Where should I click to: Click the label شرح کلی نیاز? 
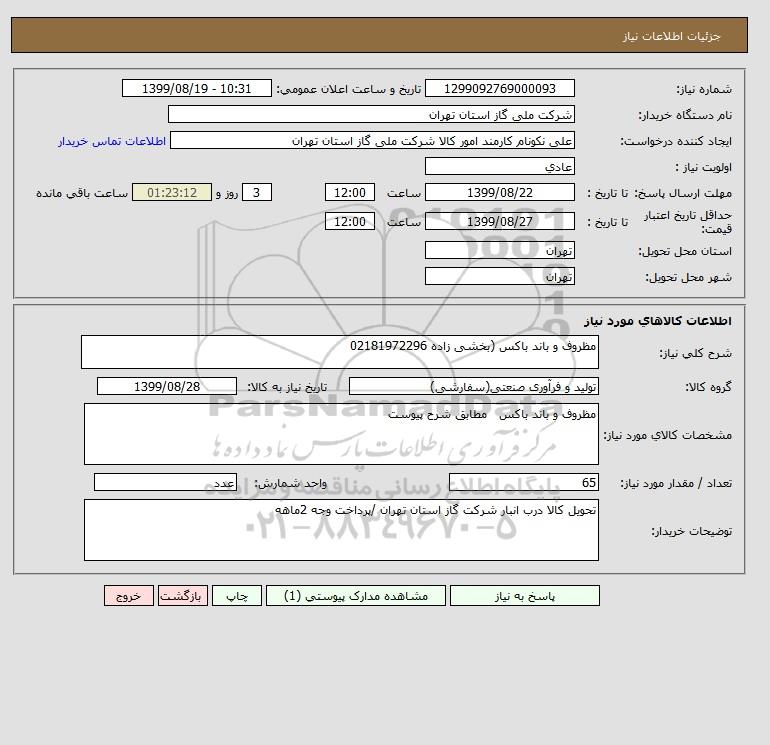[695, 353]
